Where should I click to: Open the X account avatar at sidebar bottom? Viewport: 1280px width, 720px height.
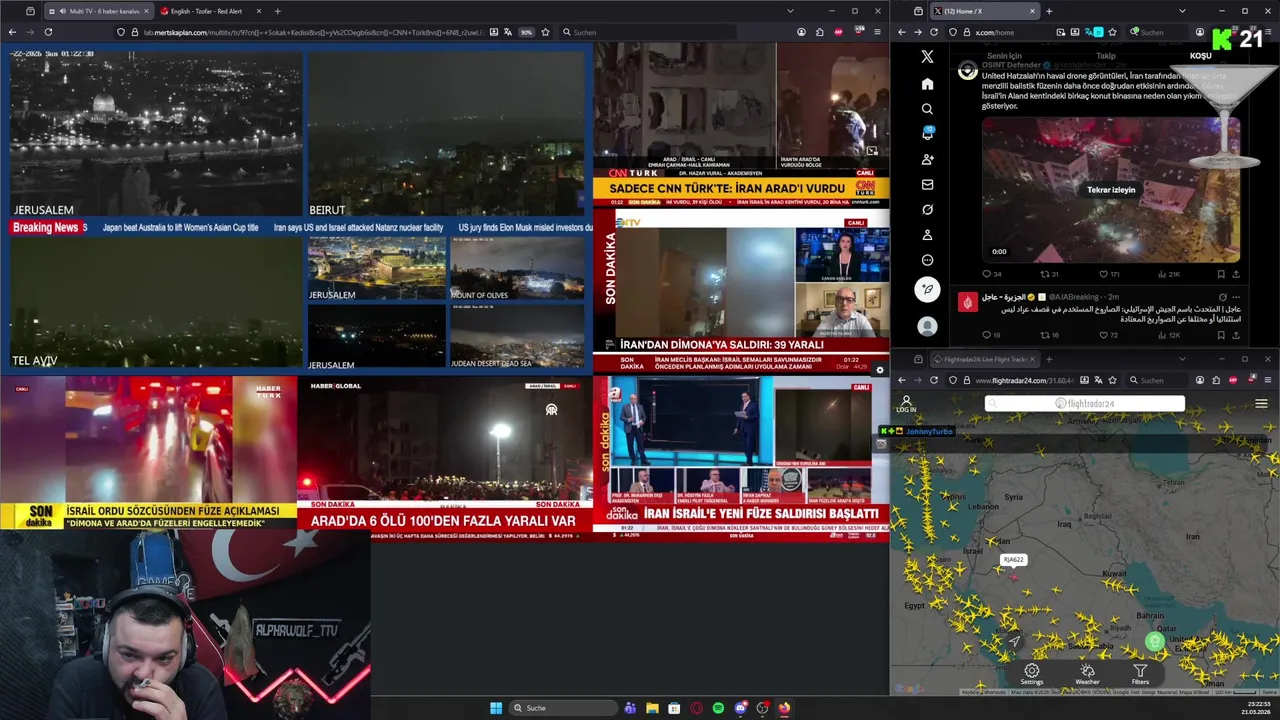(927, 326)
